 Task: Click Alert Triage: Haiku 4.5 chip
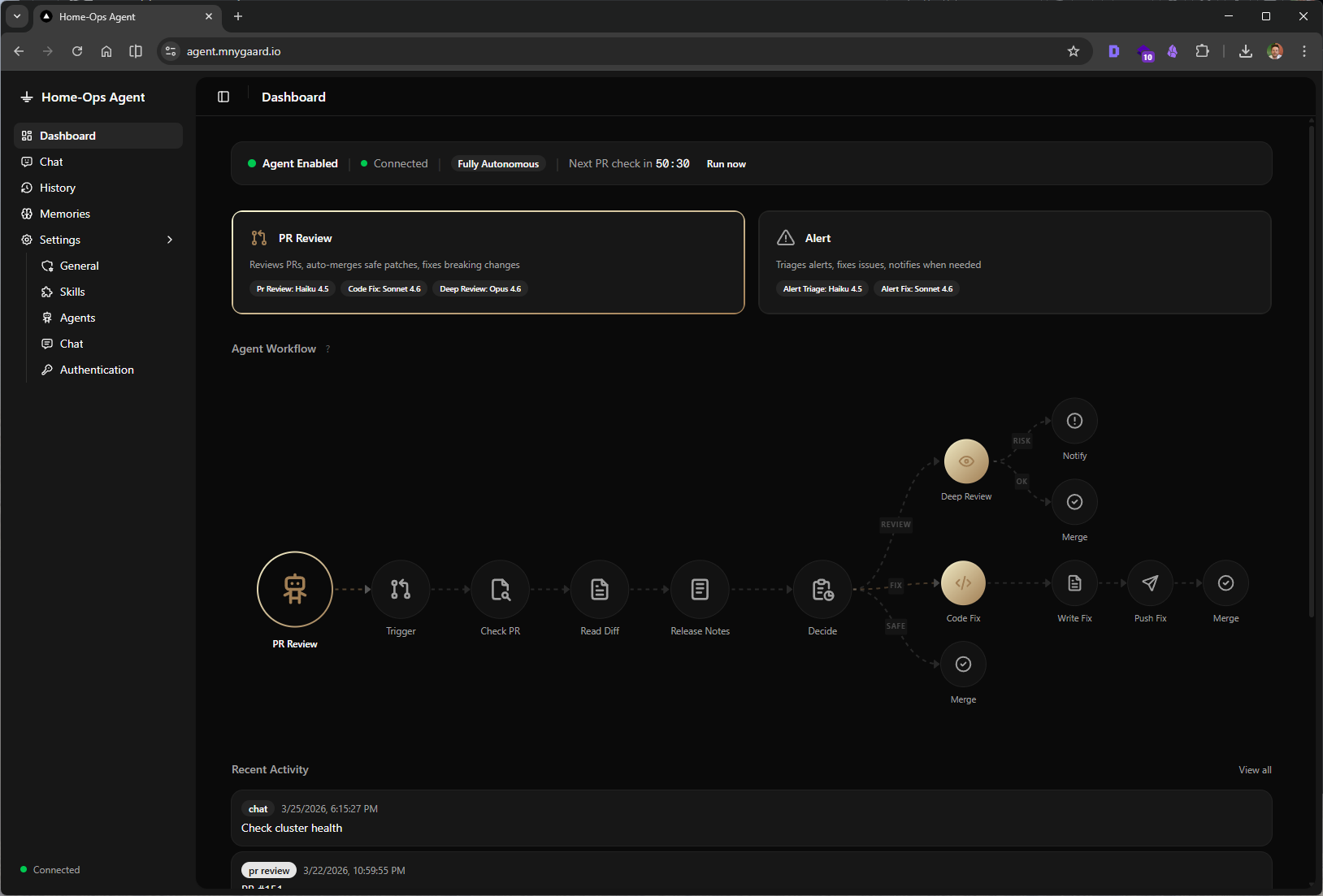point(822,289)
